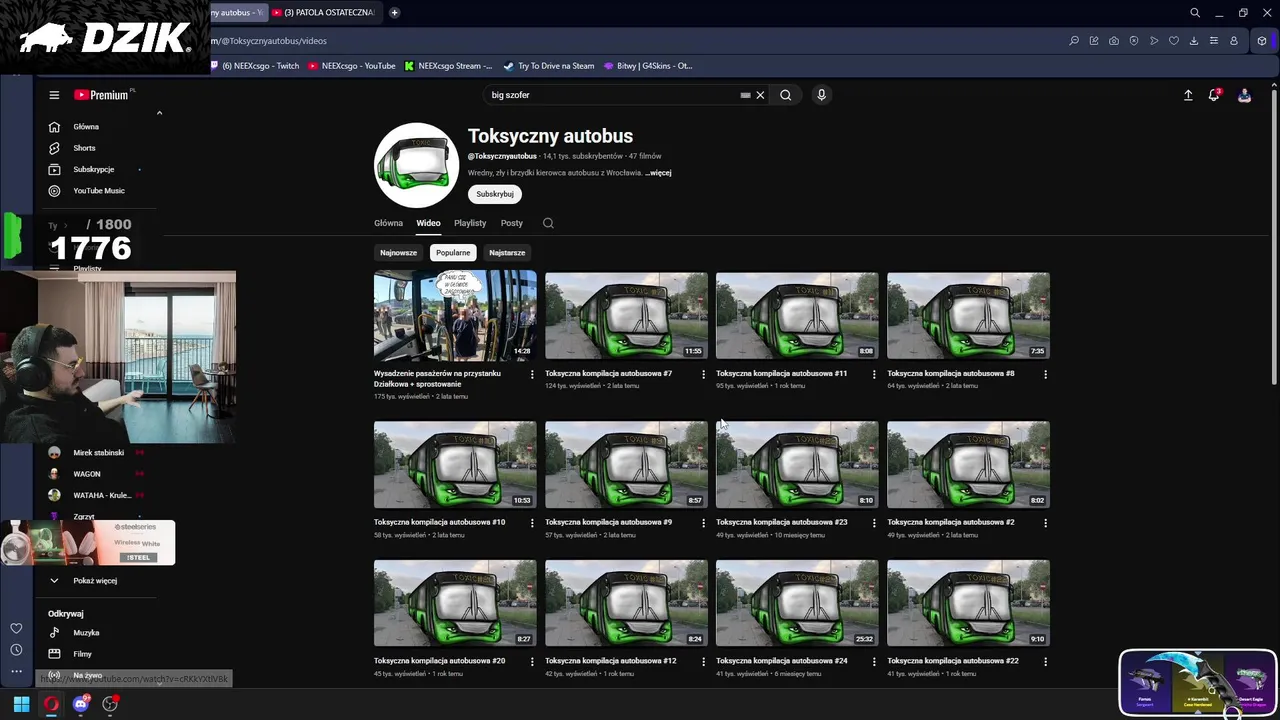This screenshot has width=1280, height=720.
Task: Expand the channel description with ...więcej
Action: click(658, 173)
